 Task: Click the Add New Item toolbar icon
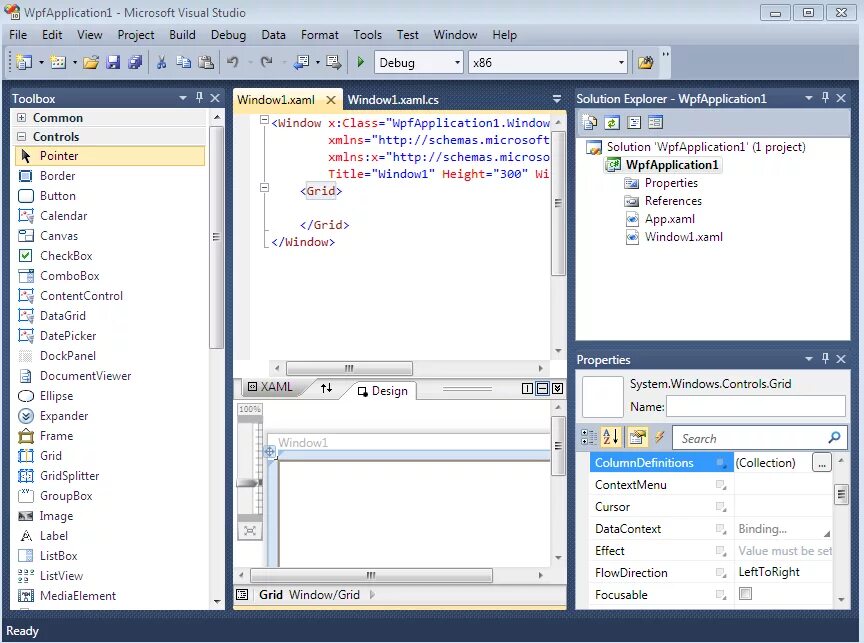[58, 62]
